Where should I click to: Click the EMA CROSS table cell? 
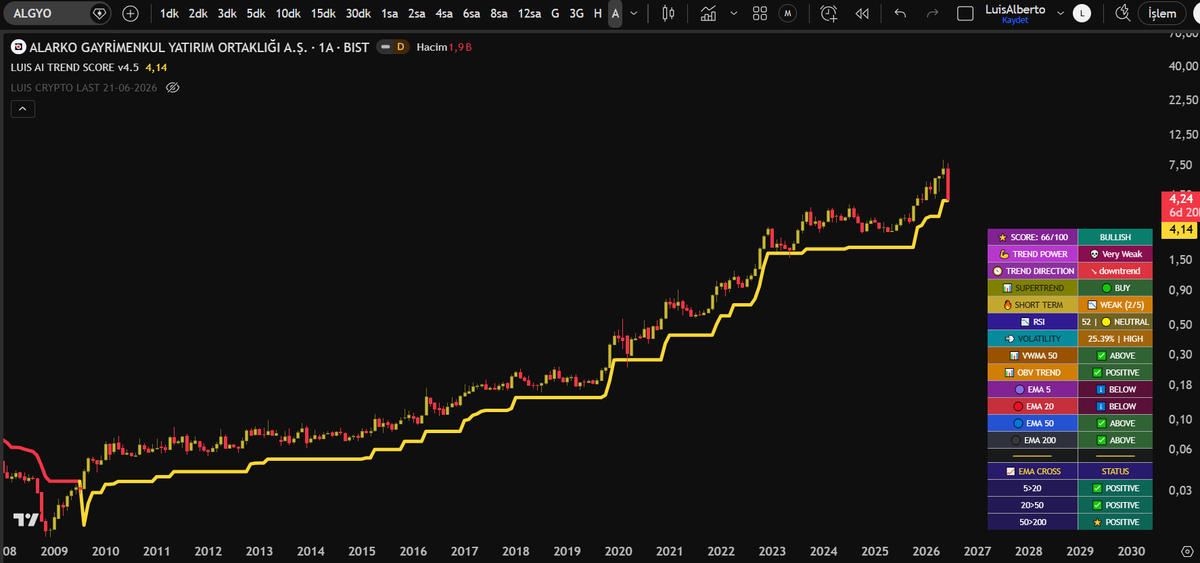pos(1032,471)
